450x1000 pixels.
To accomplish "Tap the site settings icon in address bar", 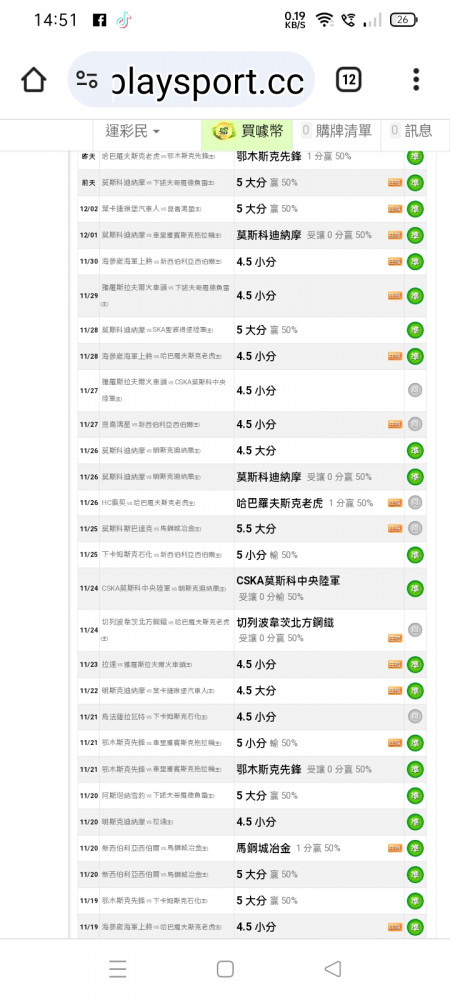I will (87, 80).
